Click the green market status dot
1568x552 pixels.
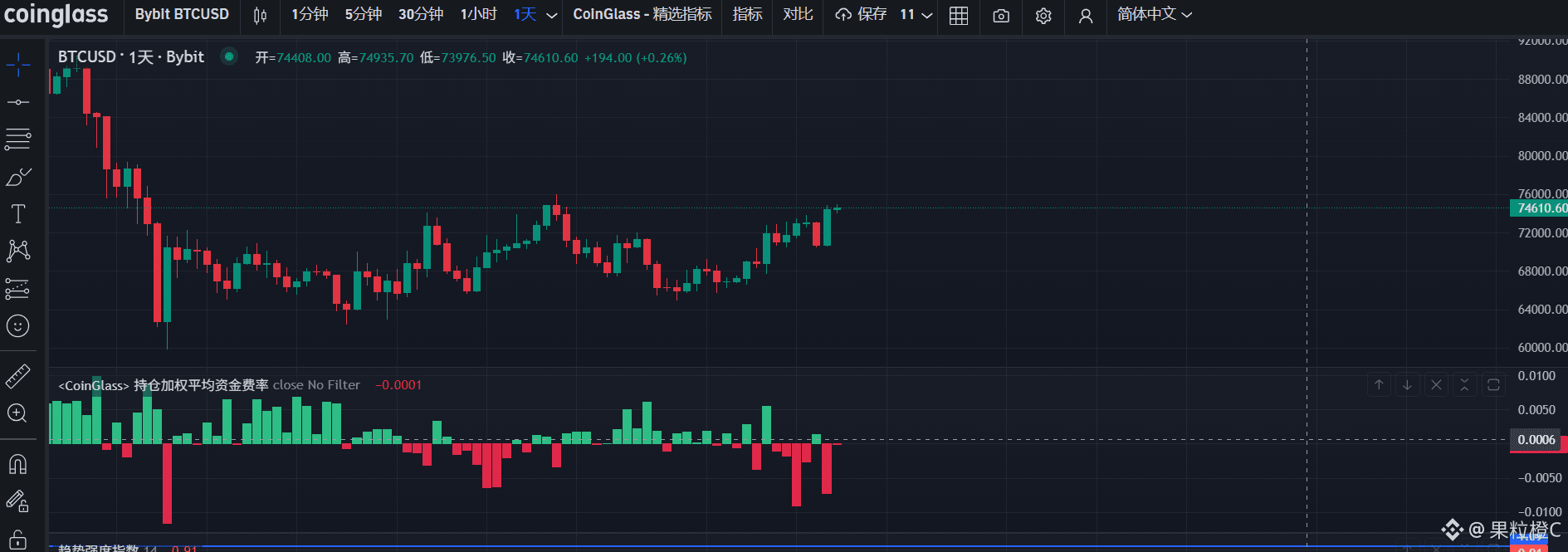229,56
